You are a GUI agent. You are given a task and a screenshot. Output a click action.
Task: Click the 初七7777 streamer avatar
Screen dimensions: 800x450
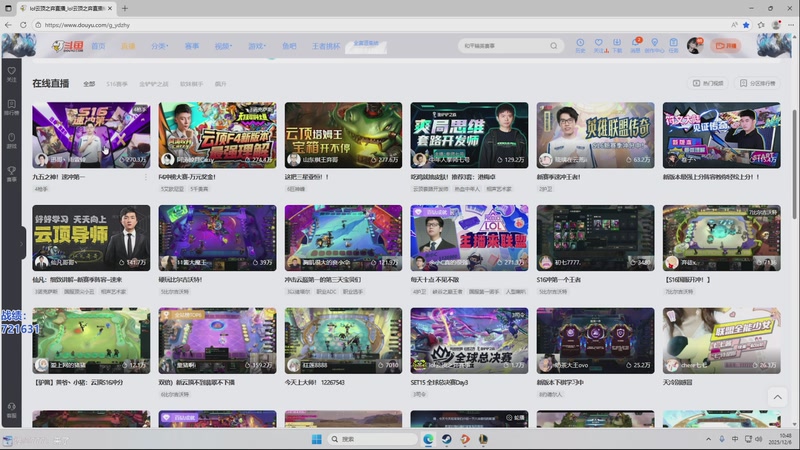(x=545, y=262)
